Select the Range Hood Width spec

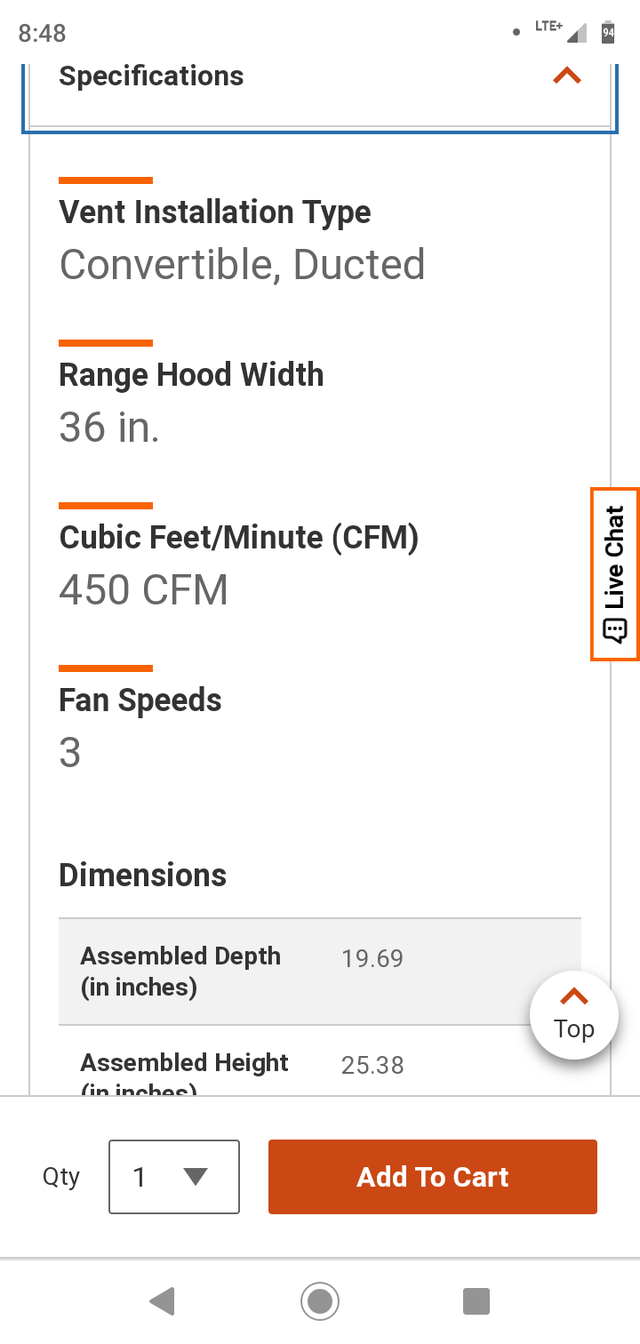pyautogui.click(x=191, y=375)
